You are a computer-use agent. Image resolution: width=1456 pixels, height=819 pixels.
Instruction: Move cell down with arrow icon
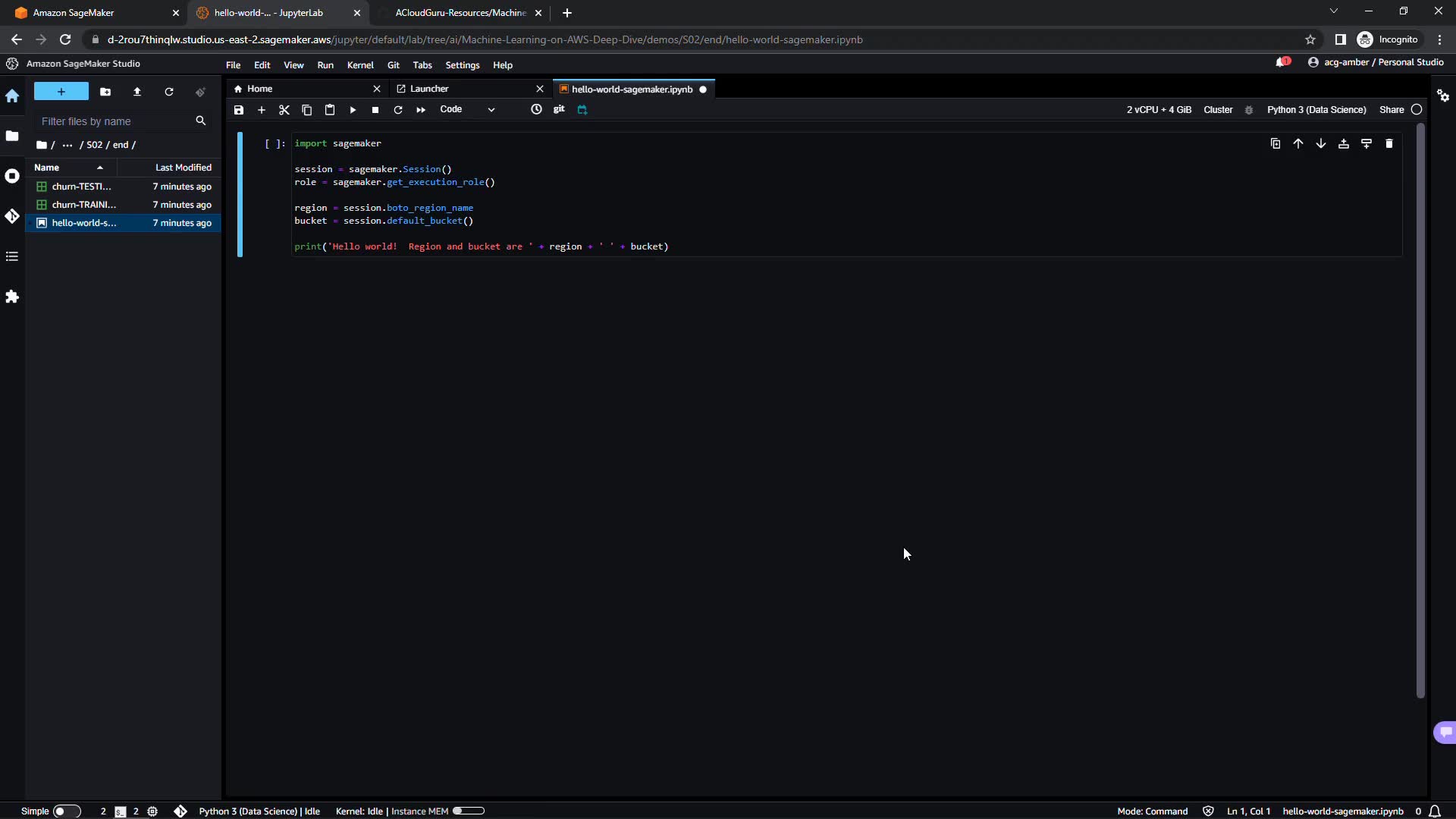click(1321, 143)
